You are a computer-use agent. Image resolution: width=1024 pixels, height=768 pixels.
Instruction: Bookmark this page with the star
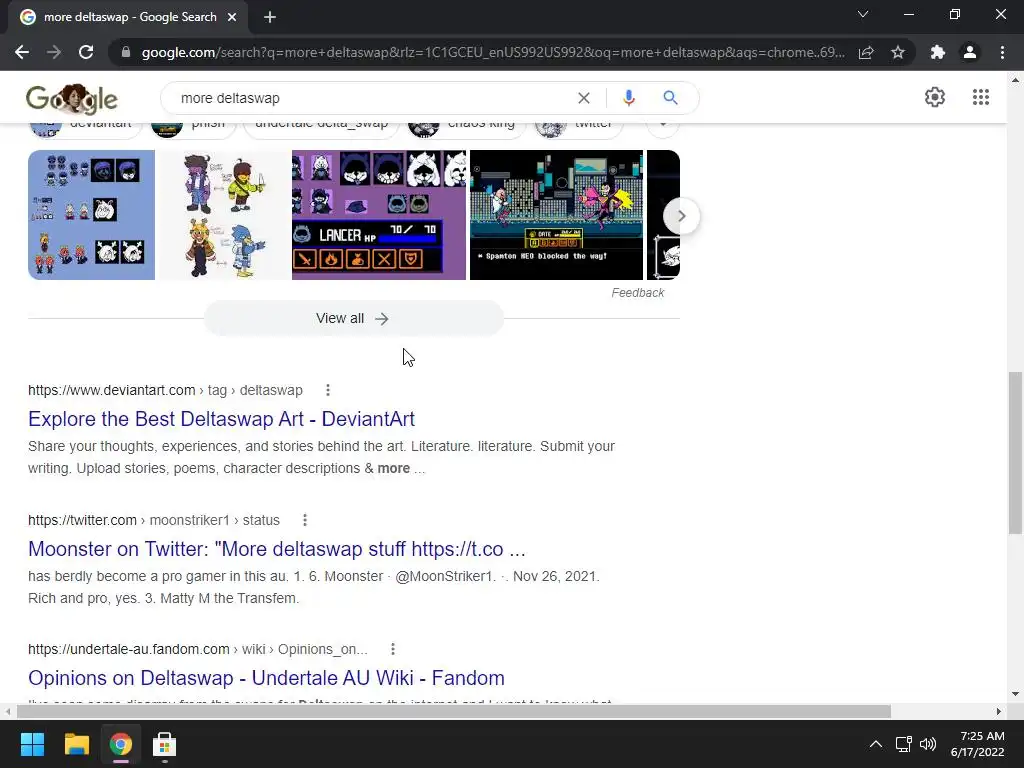898,52
